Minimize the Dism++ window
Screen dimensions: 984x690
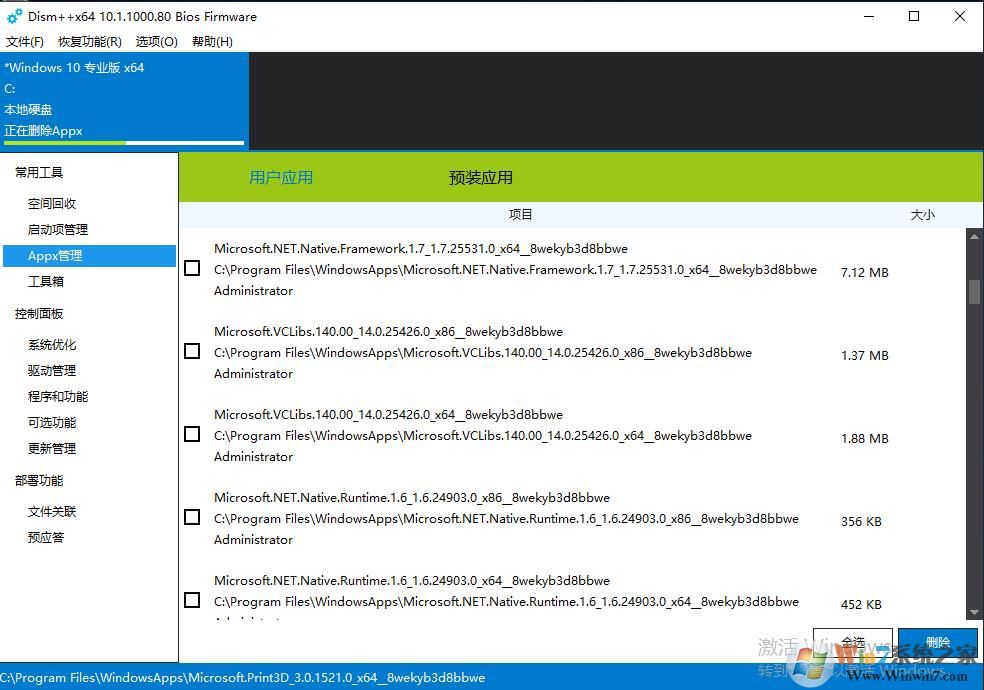[x=869, y=16]
